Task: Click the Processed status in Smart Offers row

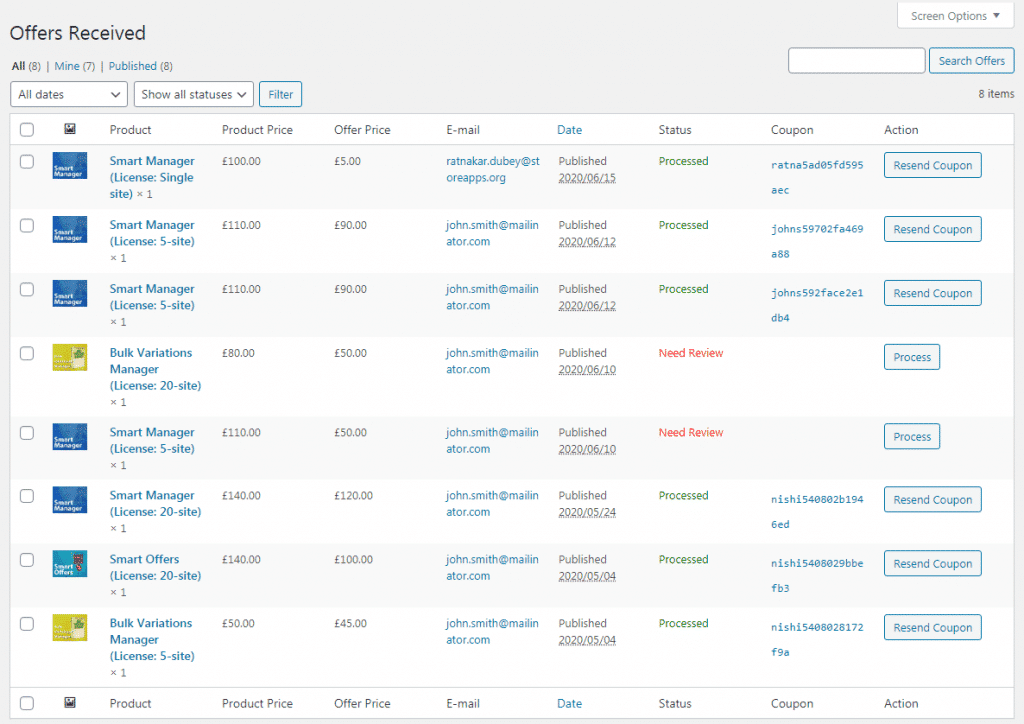Action: (683, 559)
